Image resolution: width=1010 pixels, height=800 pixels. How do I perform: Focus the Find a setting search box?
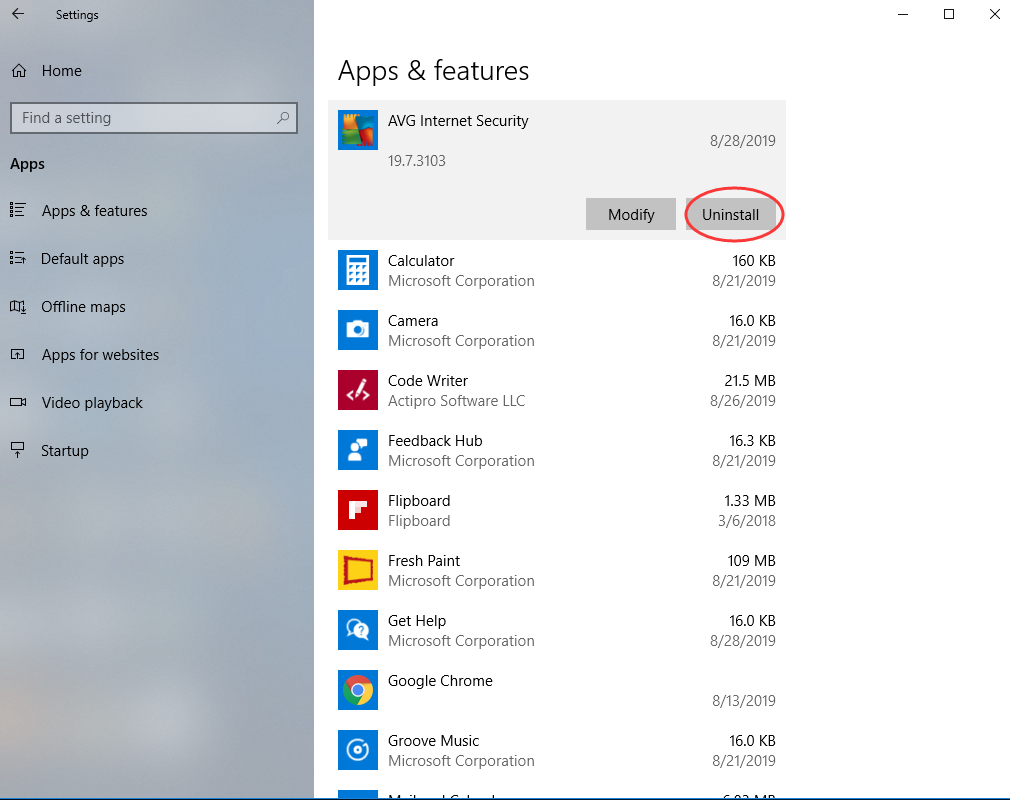(154, 118)
